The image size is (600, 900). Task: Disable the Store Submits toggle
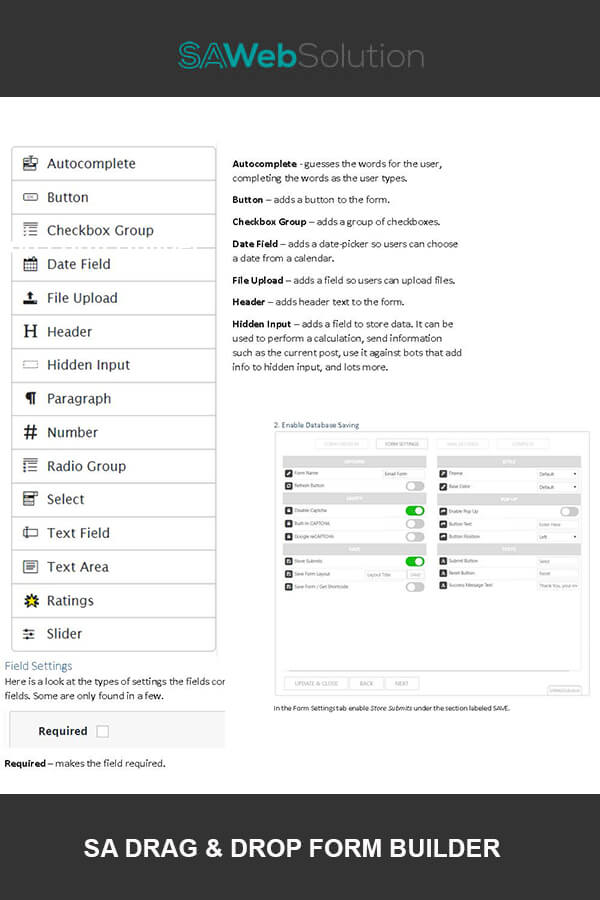tap(414, 561)
